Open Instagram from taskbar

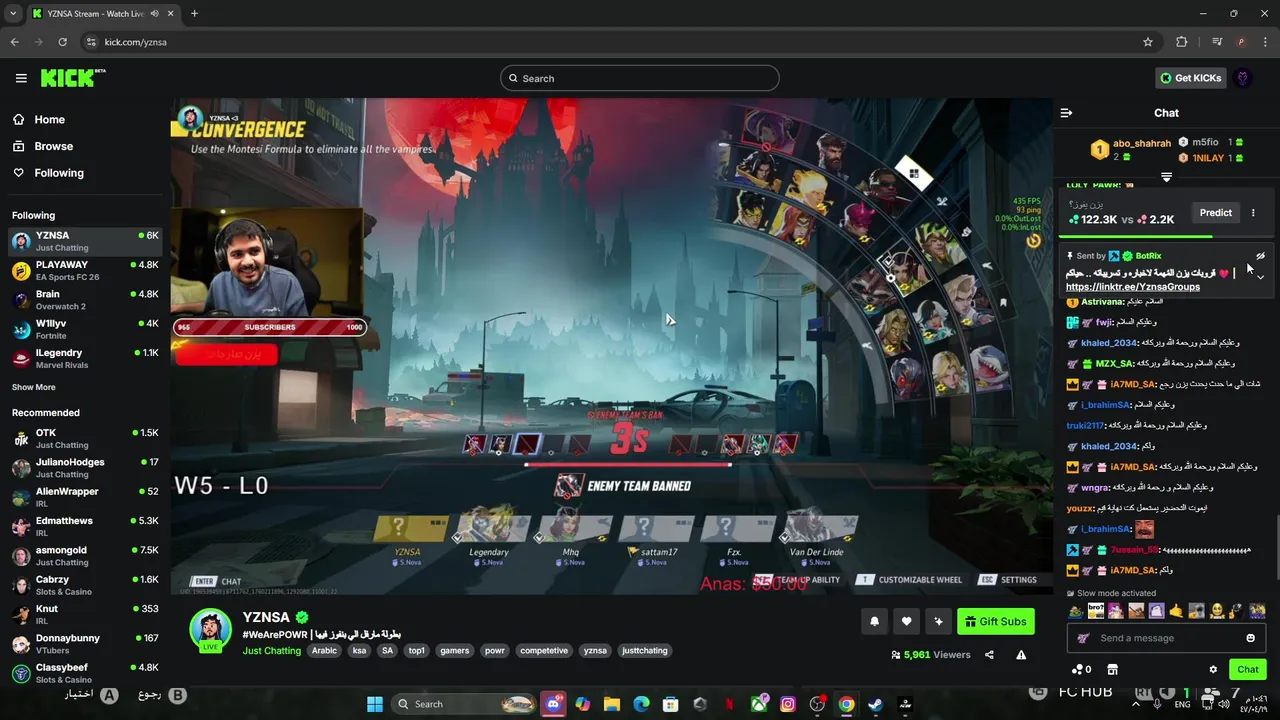point(788,704)
